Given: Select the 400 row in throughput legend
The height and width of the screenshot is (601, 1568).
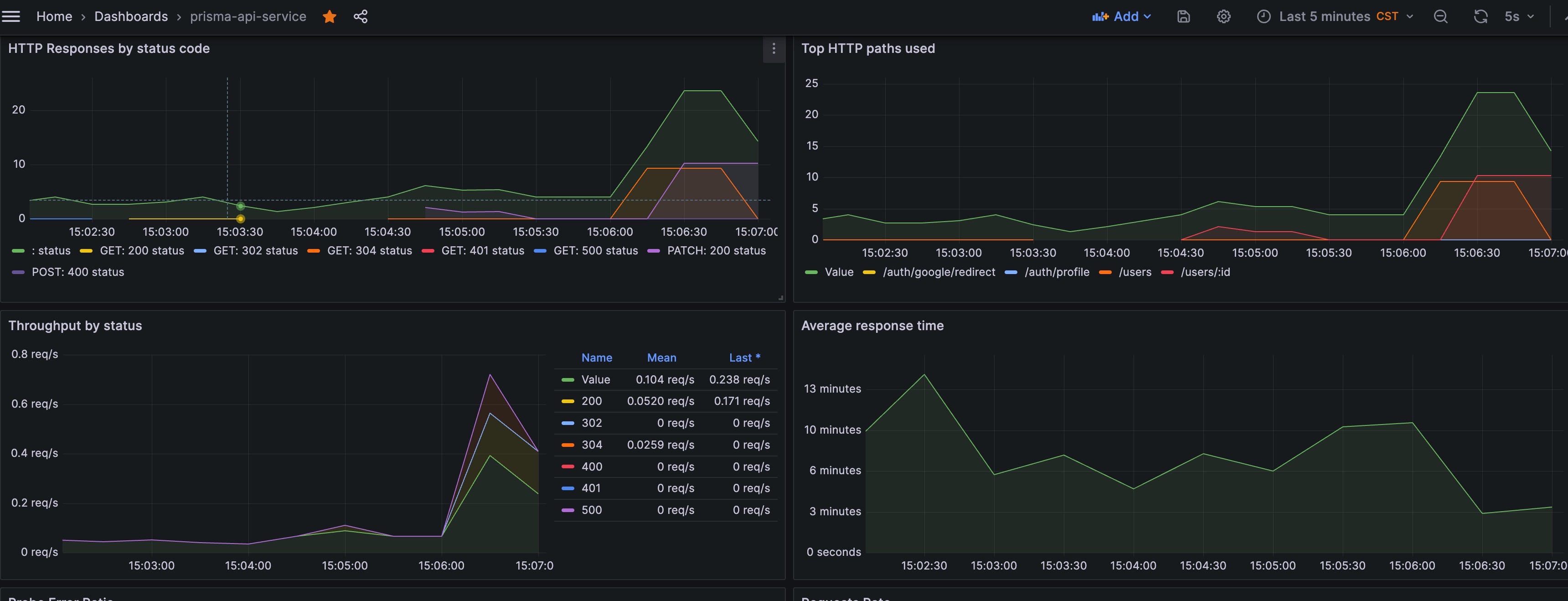Looking at the screenshot, I should coord(666,467).
